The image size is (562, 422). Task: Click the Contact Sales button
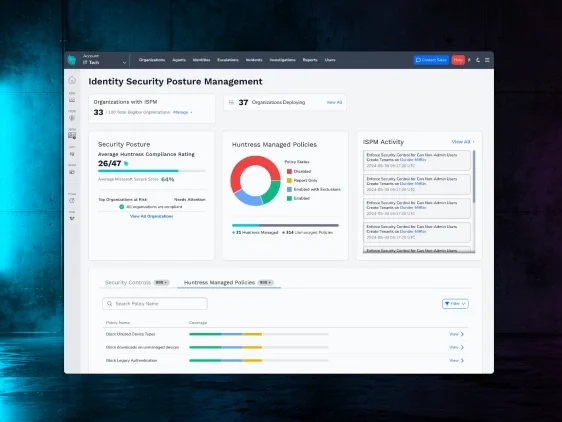[431, 60]
